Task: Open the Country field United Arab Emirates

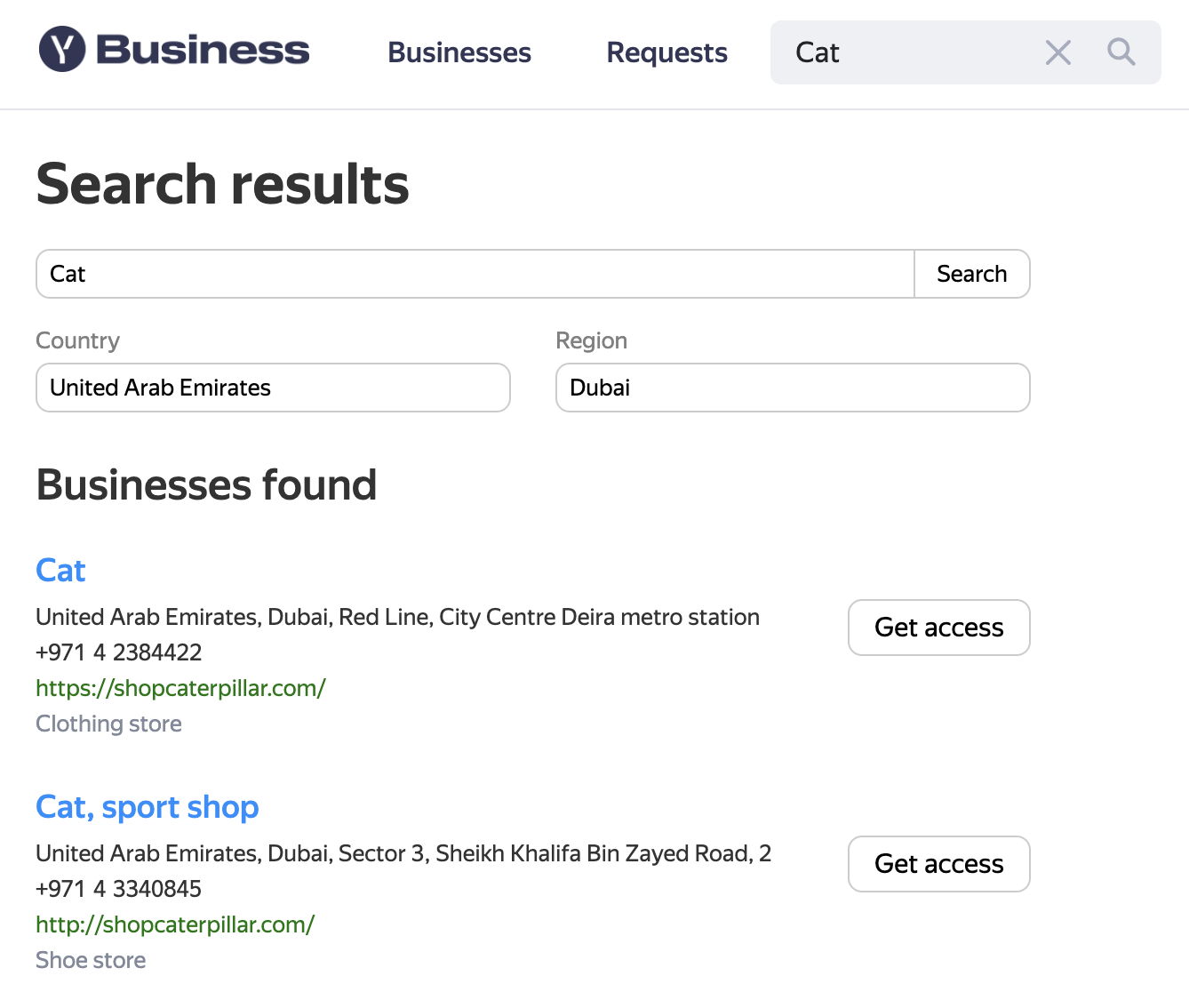Action: (273, 388)
